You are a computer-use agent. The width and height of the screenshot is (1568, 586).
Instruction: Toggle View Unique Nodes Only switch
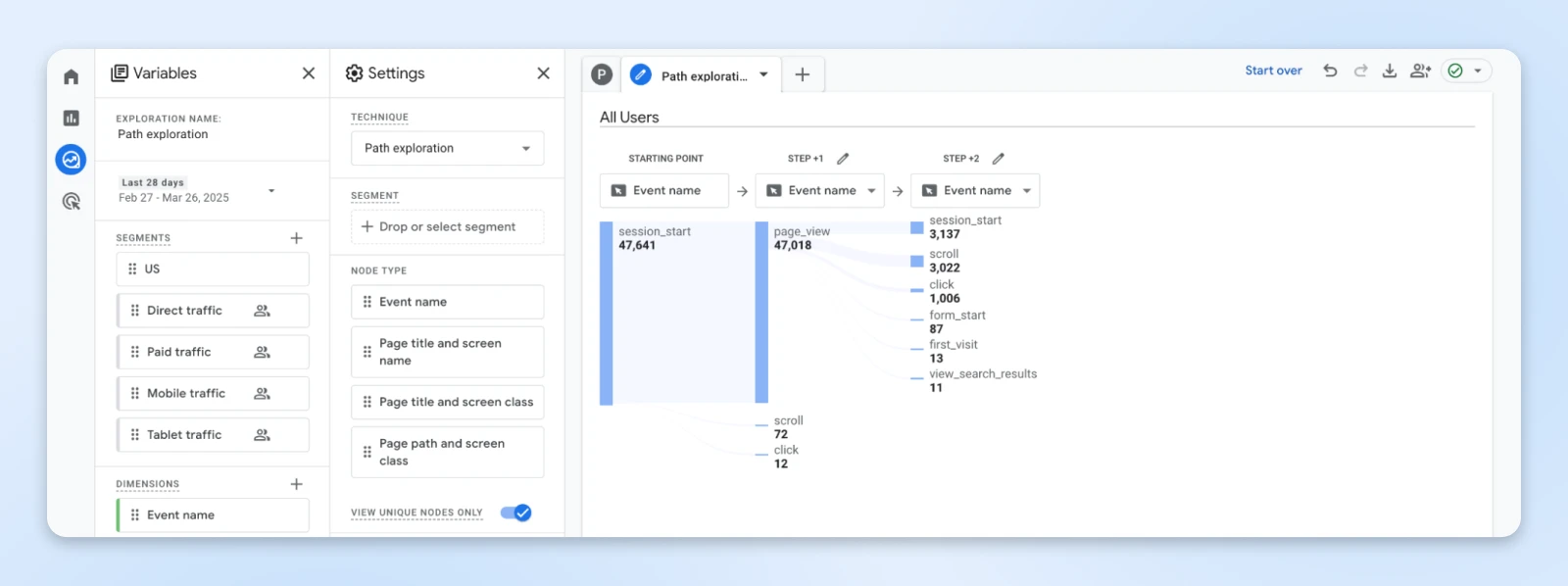pyautogui.click(x=515, y=513)
